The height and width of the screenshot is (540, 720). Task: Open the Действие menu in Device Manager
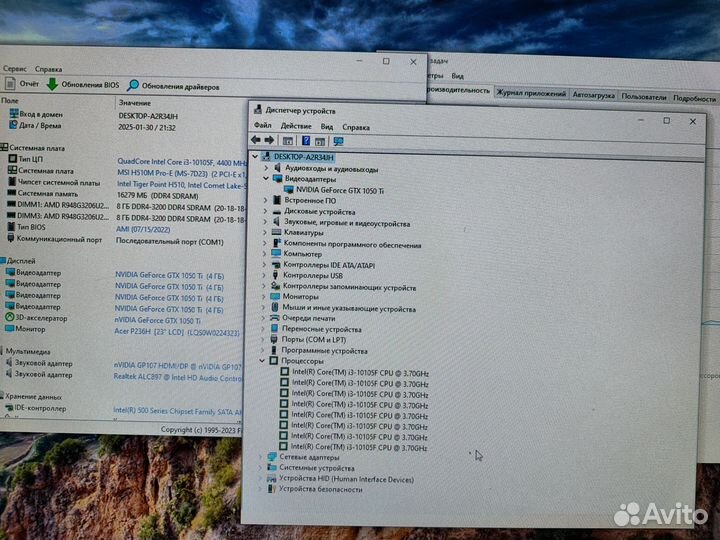pyautogui.click(x=295, y=126)
